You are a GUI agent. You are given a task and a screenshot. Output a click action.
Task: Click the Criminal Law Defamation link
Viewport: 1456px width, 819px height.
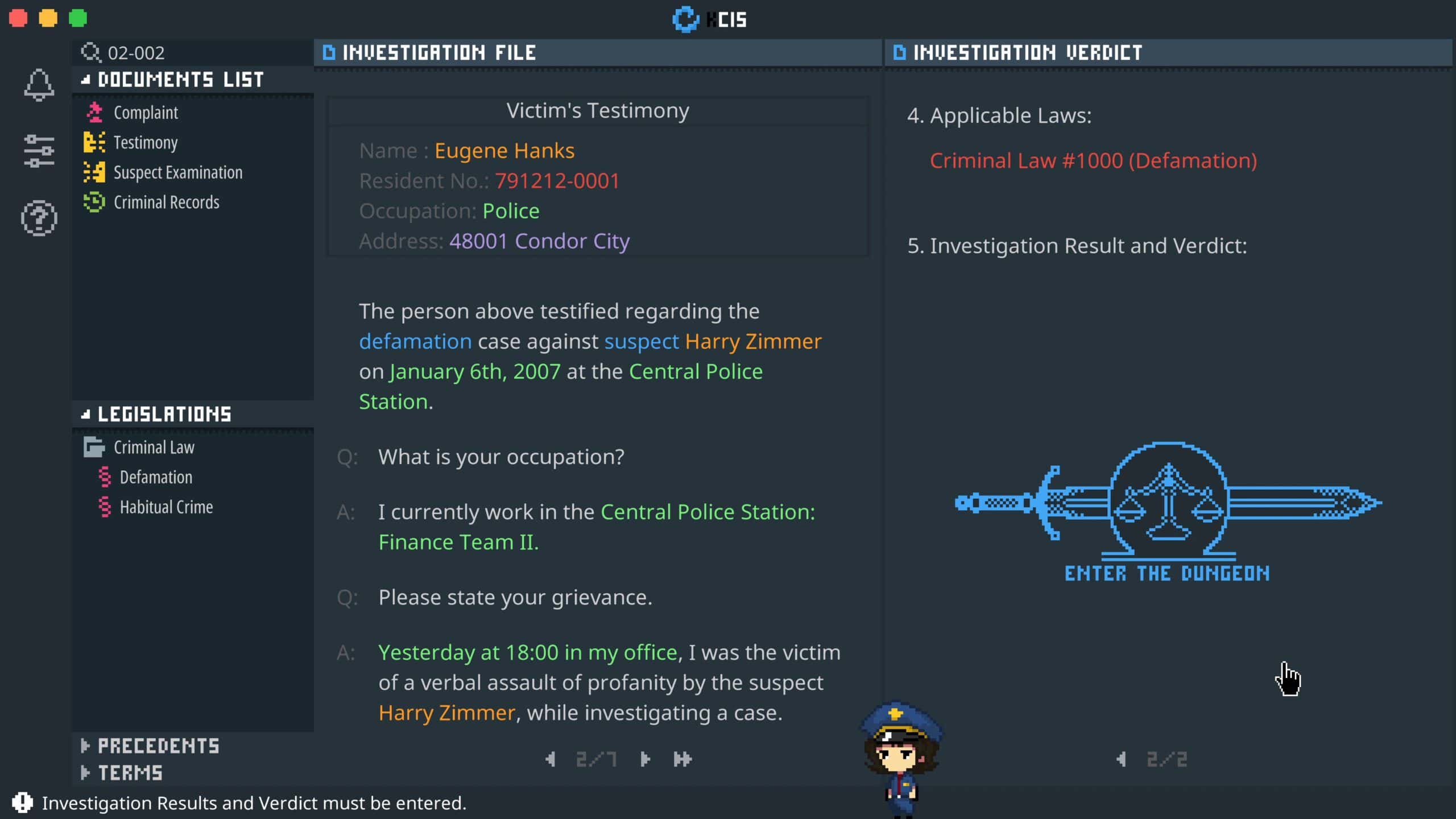point(155,476)
